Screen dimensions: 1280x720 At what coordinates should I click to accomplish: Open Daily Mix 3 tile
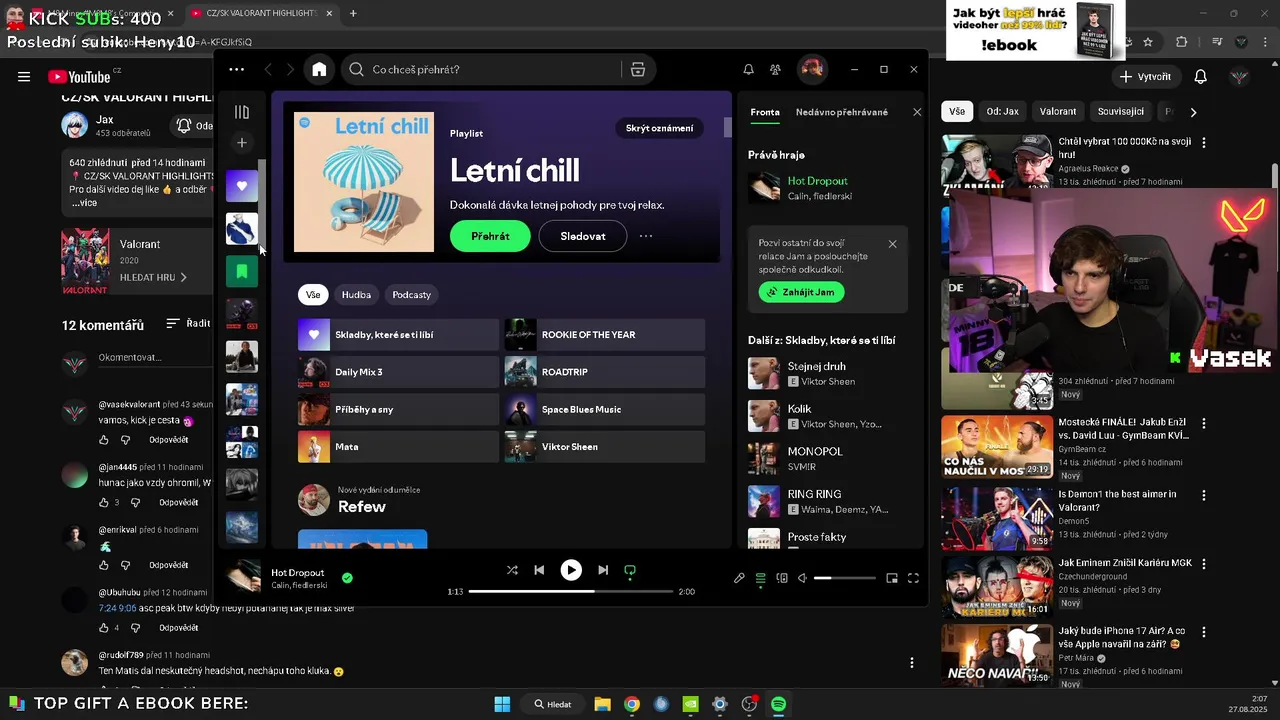click(x=398, y=372)
